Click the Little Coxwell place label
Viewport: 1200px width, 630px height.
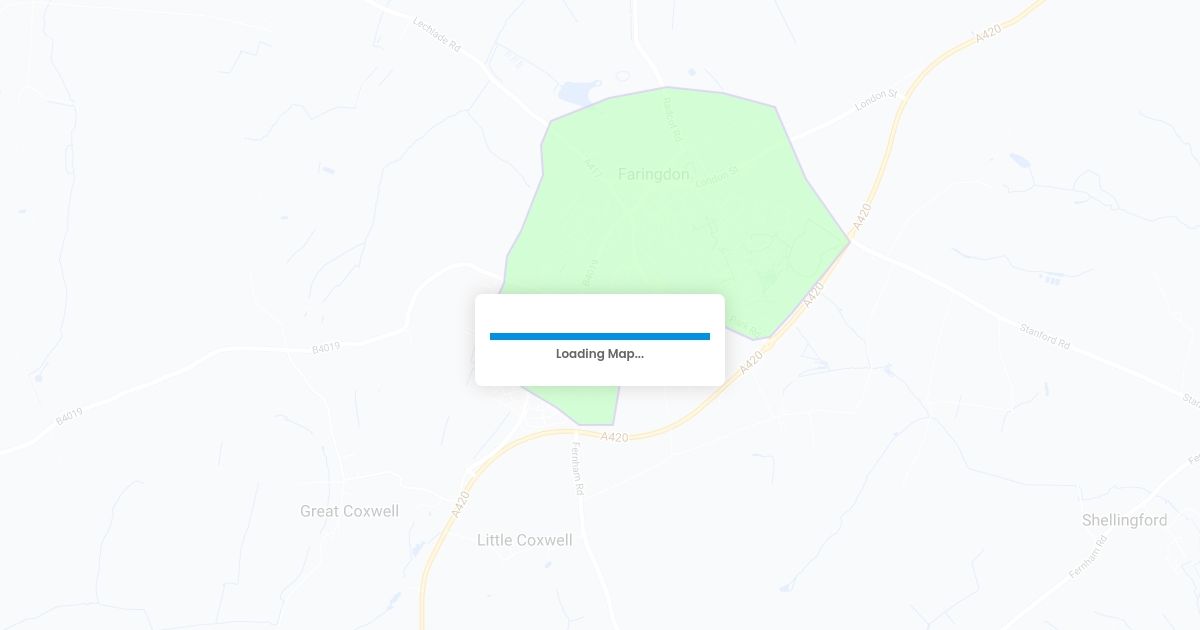(x=525, y=540)
